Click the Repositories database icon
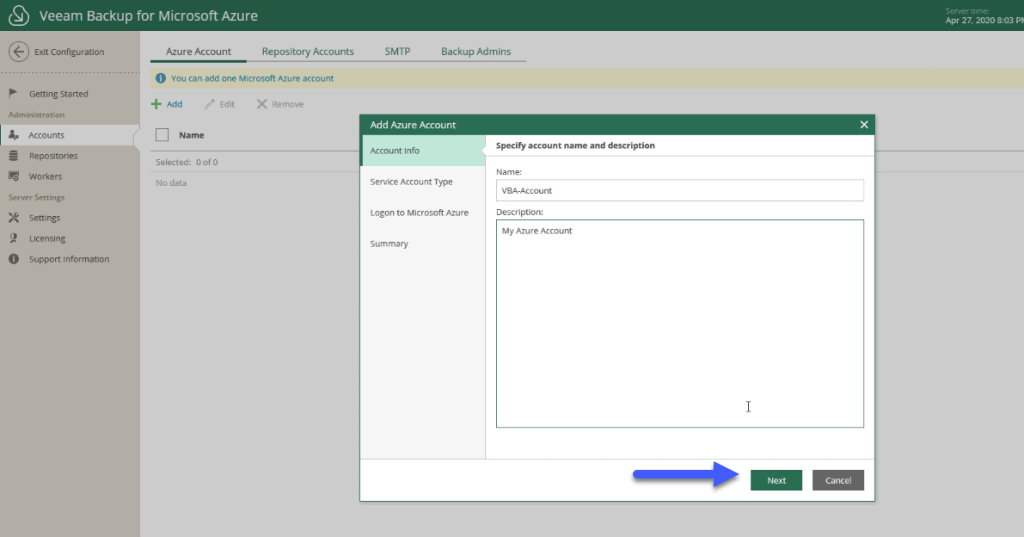This screenshot has width=1024, height=537. coord(14,155)
